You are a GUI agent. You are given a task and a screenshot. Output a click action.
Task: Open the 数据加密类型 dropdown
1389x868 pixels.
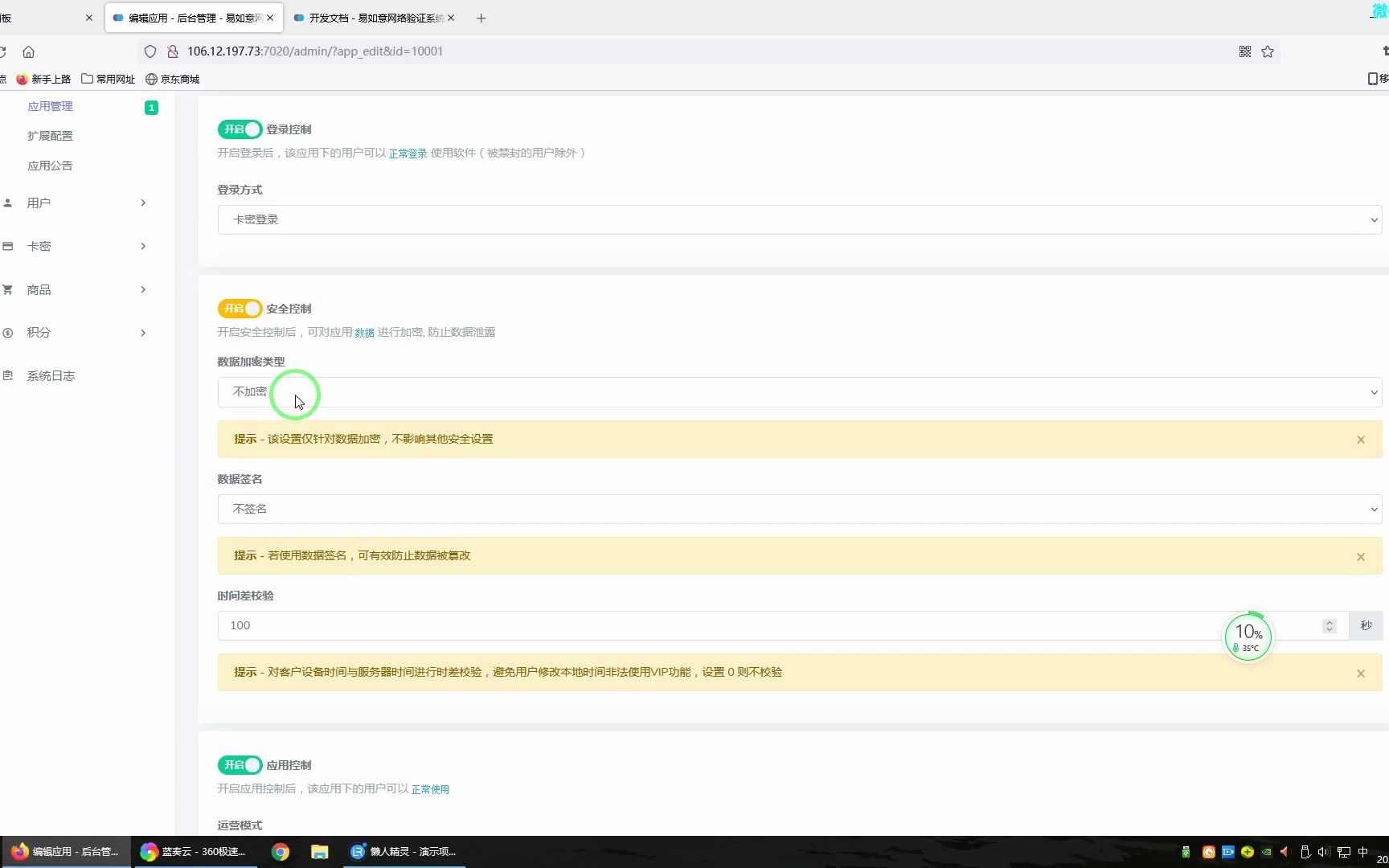point(800,392)
